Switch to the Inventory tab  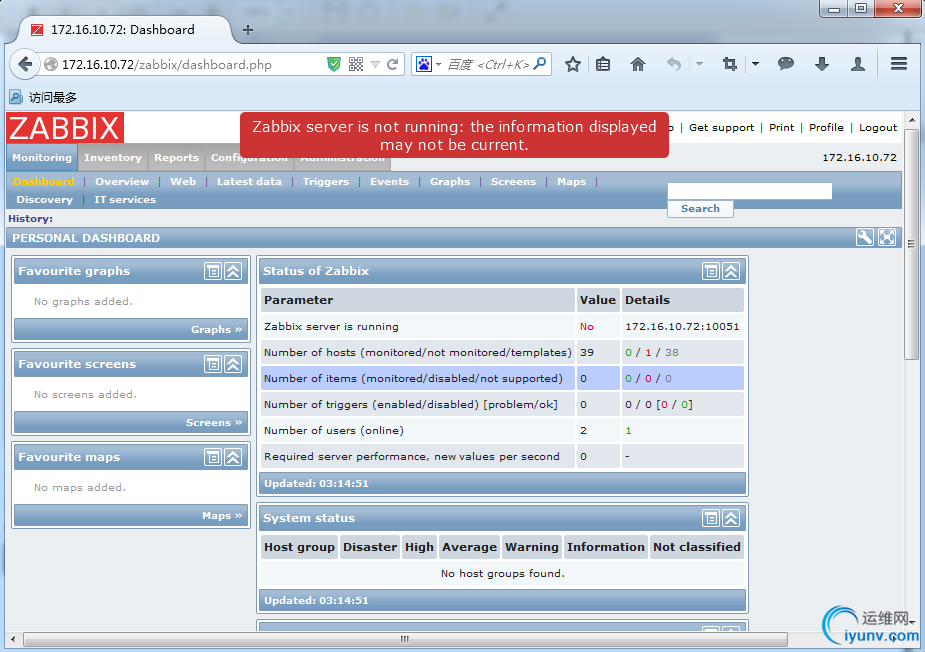tap(113, 158)
